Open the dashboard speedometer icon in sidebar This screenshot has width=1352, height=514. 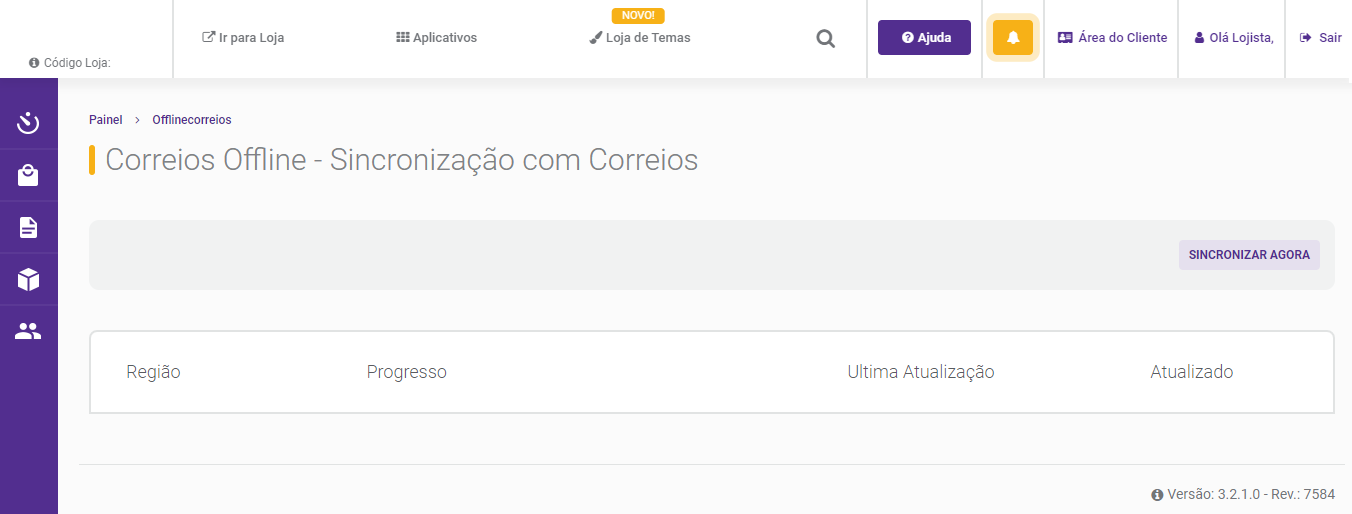coord(28,123)
